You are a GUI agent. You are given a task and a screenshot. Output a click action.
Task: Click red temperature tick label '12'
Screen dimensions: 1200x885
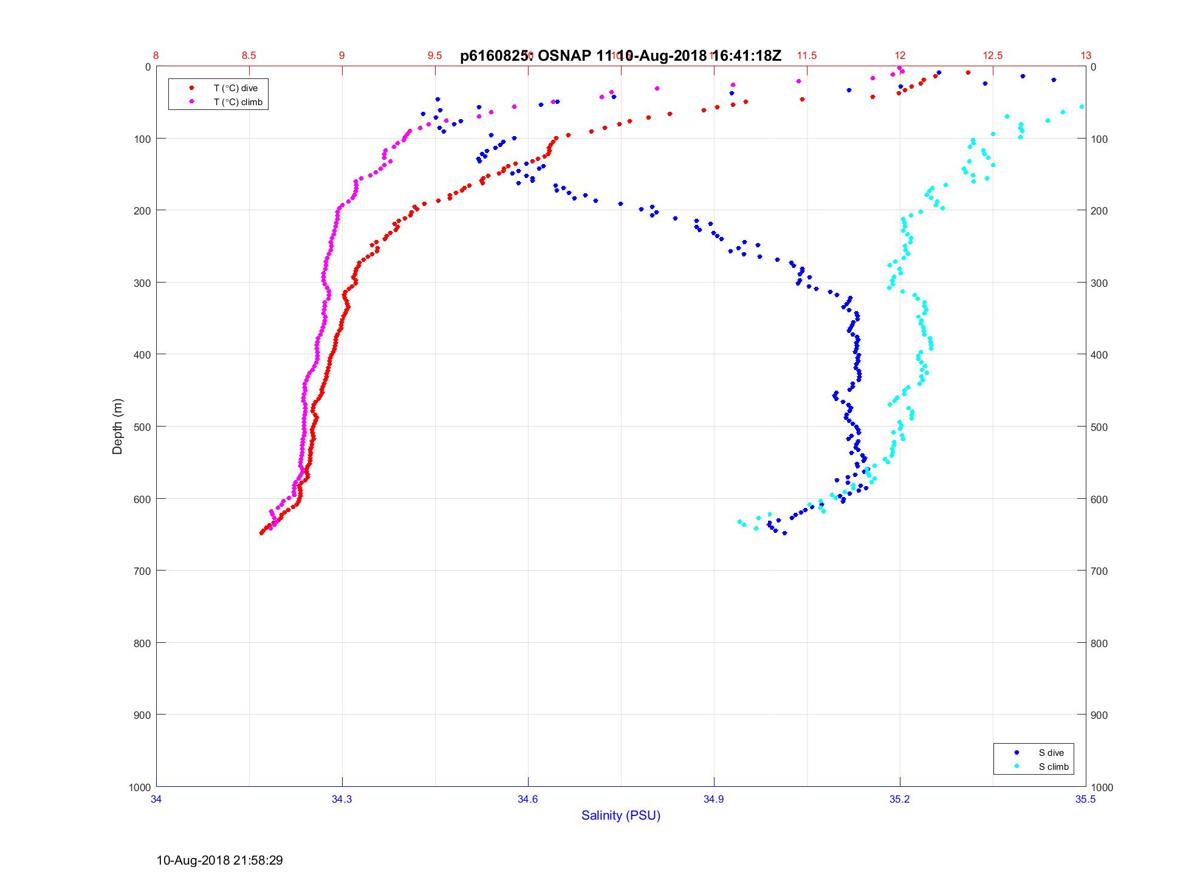(900, 56)
